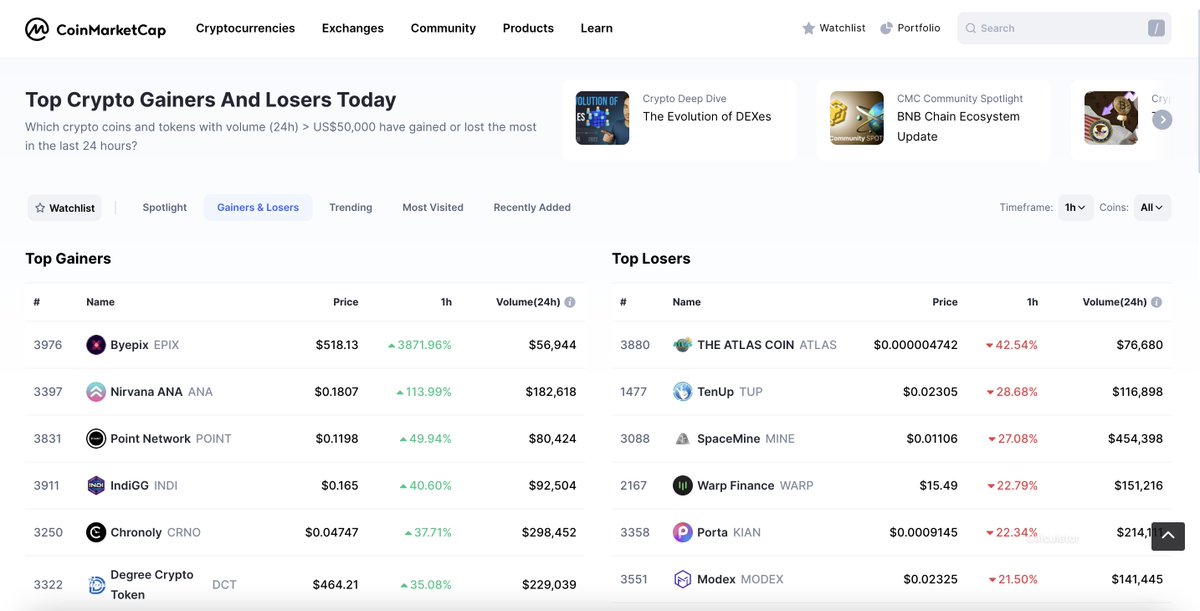Click the SpaceMine coin icon
This screenshot has width=1200, height=611.
tap(682, 438)
